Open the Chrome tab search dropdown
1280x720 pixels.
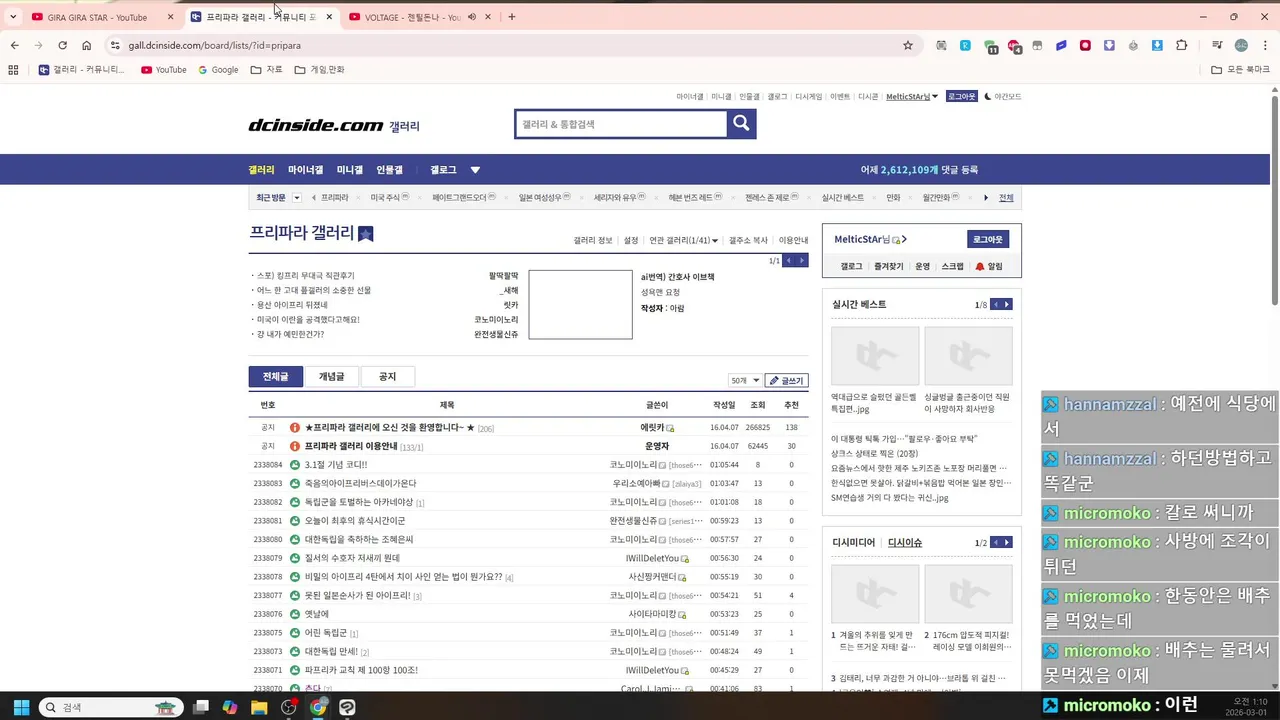[13, 17]
